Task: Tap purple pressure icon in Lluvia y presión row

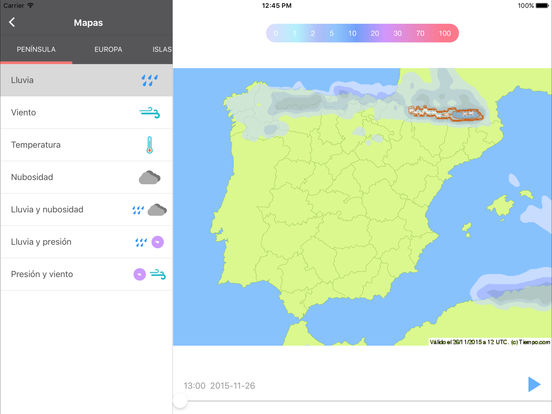Action: 158,242
